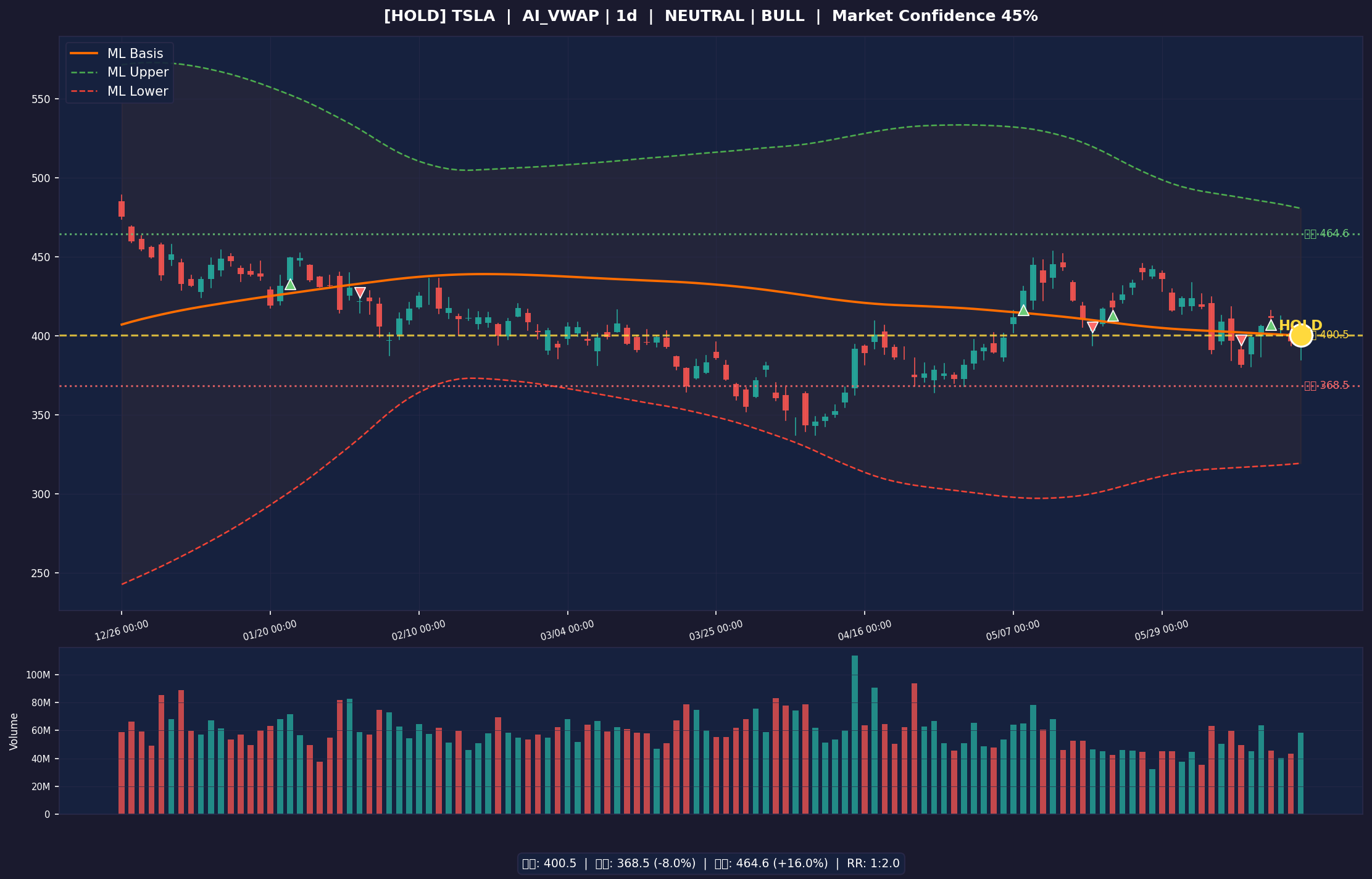This screenshot has height=879, width=1372.
Task: Click the first red sell triangle after 01/20
Action: click(x=360, y=293)
